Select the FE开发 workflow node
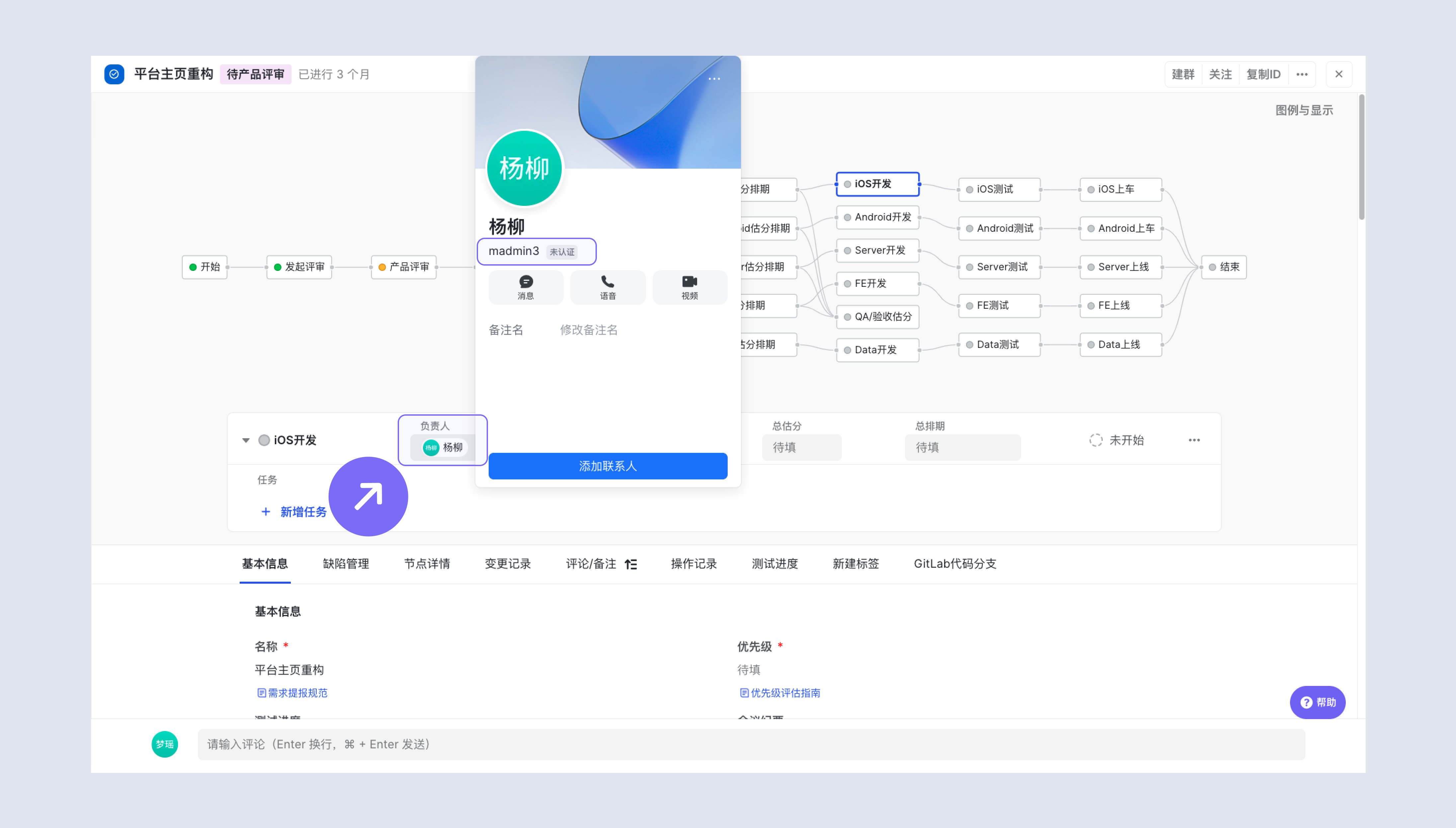 (x=878, y=283)
